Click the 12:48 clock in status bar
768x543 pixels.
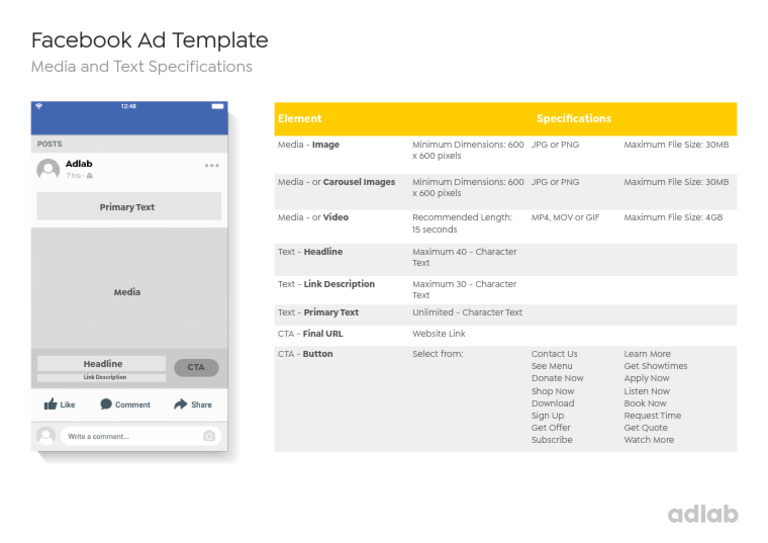(x=128, y=106)
